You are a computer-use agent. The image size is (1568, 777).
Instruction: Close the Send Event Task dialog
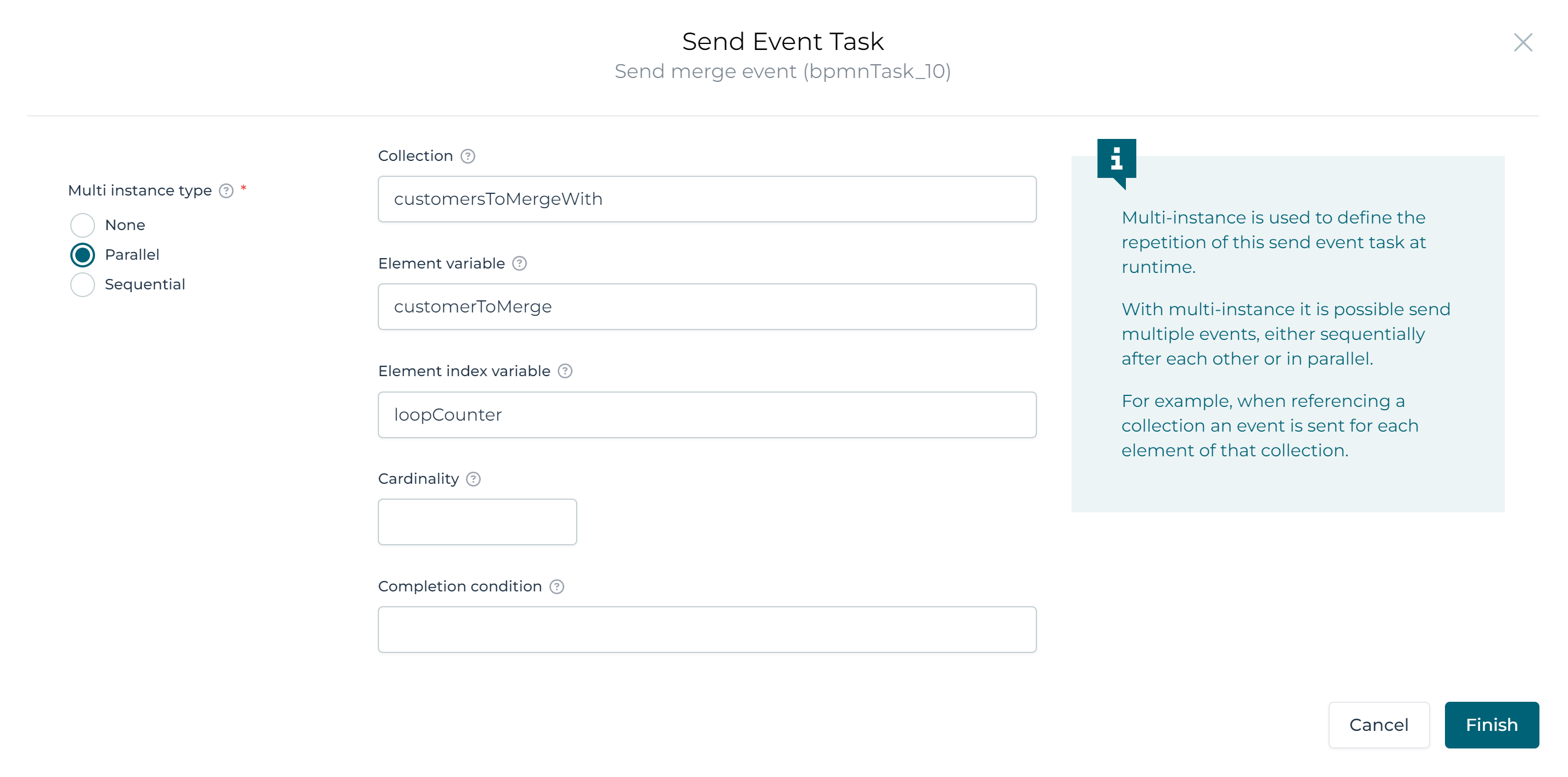(1522, 43)
